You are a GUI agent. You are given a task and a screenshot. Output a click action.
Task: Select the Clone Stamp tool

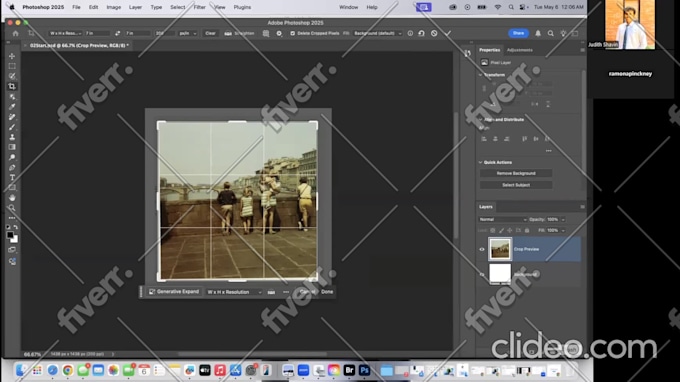12,137
